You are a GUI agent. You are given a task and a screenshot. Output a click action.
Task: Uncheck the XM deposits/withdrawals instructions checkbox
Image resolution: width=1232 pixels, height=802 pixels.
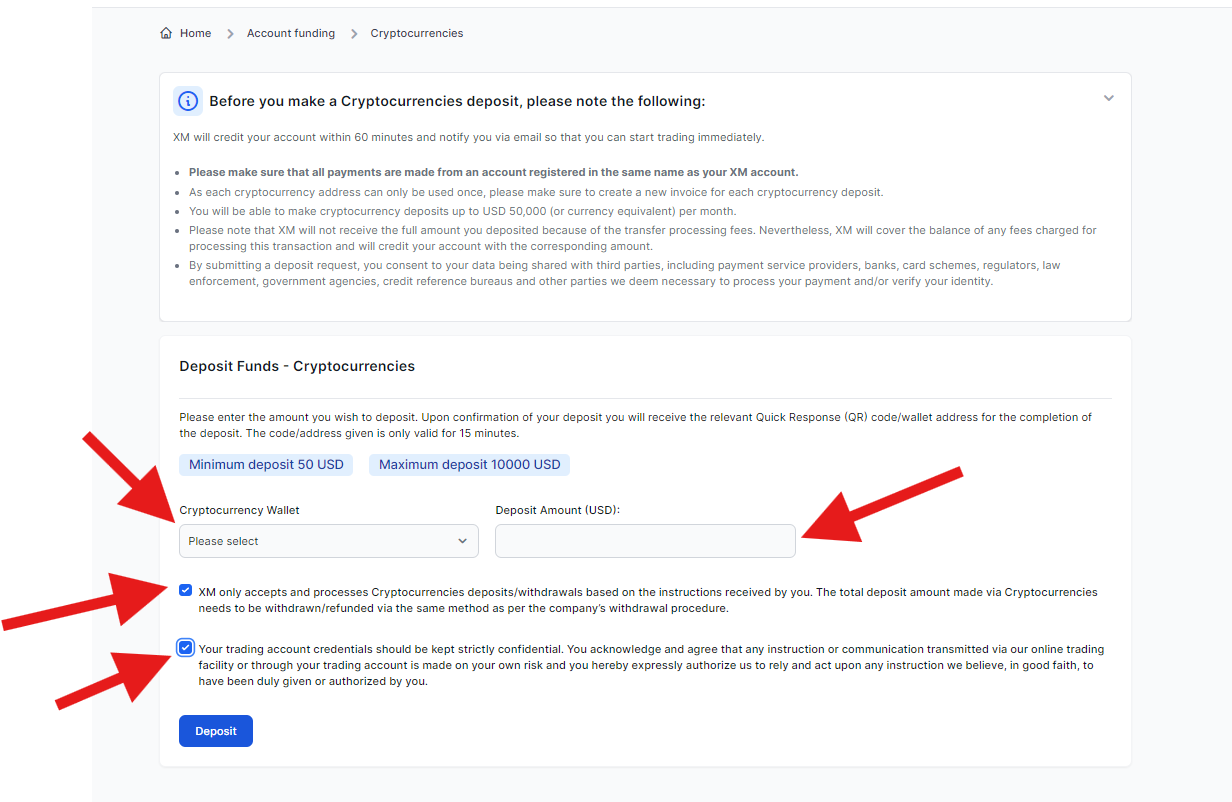[185, 590]
